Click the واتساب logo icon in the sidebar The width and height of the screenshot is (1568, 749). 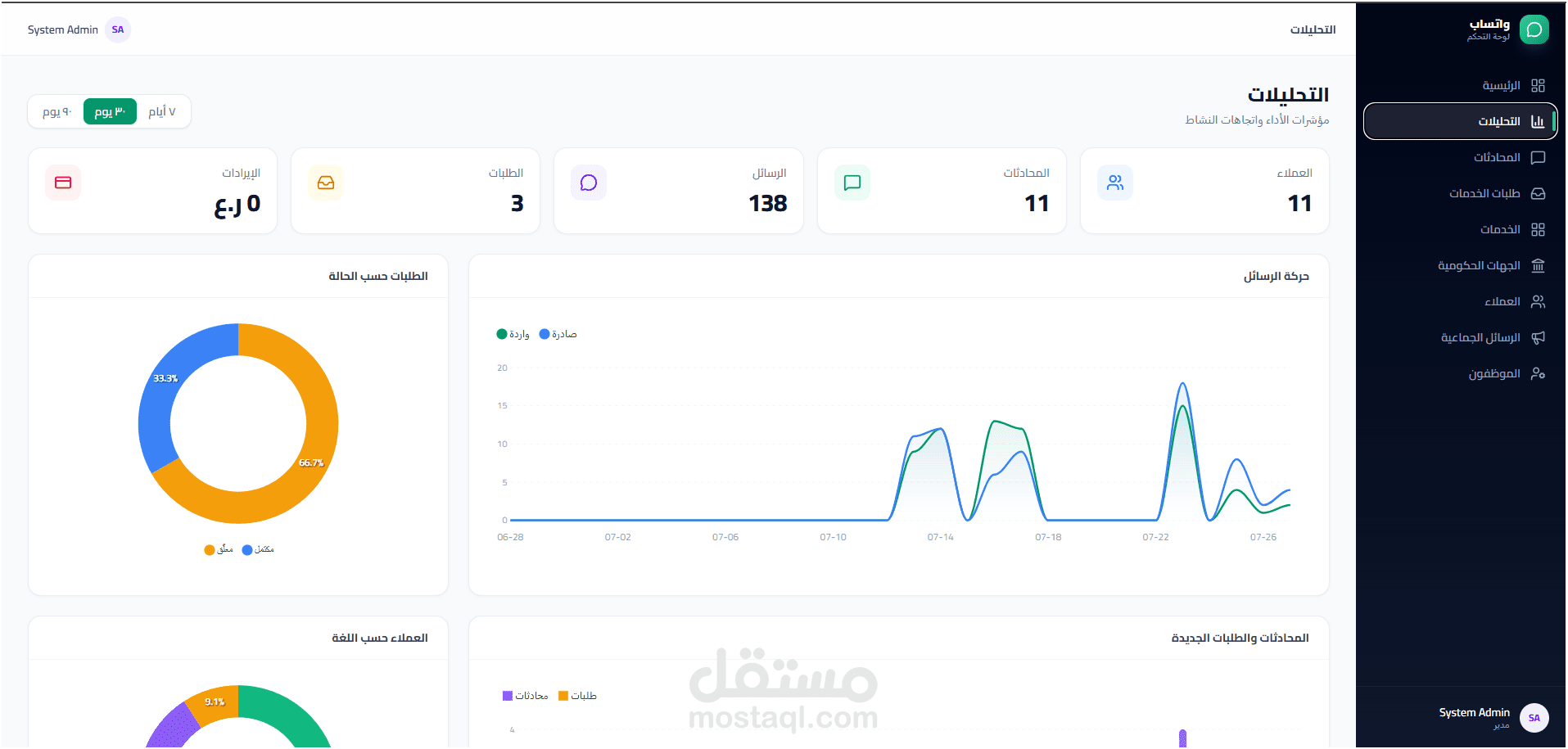click(x=1534, y=29)
